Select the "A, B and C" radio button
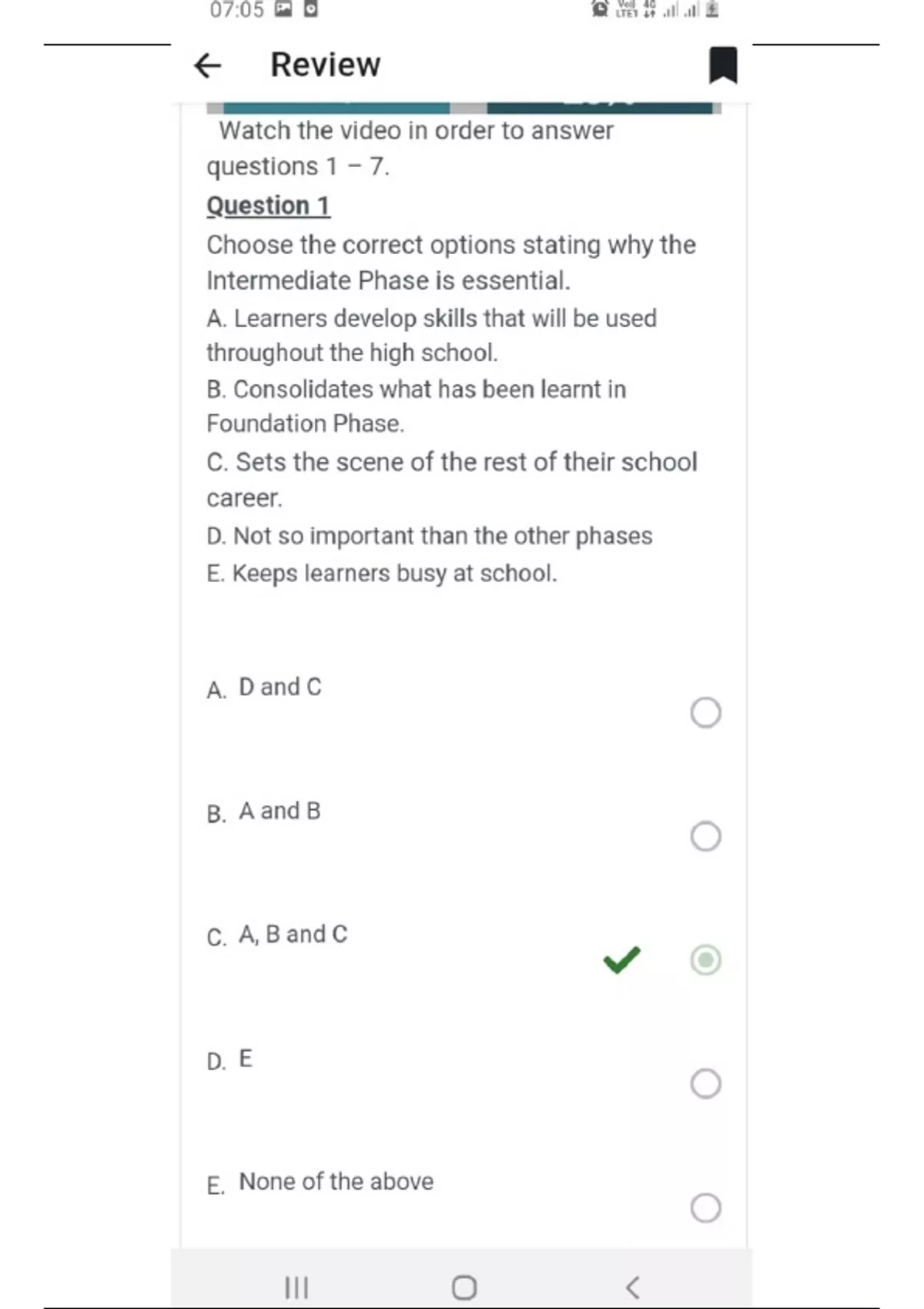Screen dimensions: 924x1309 [x=705, y=959]
